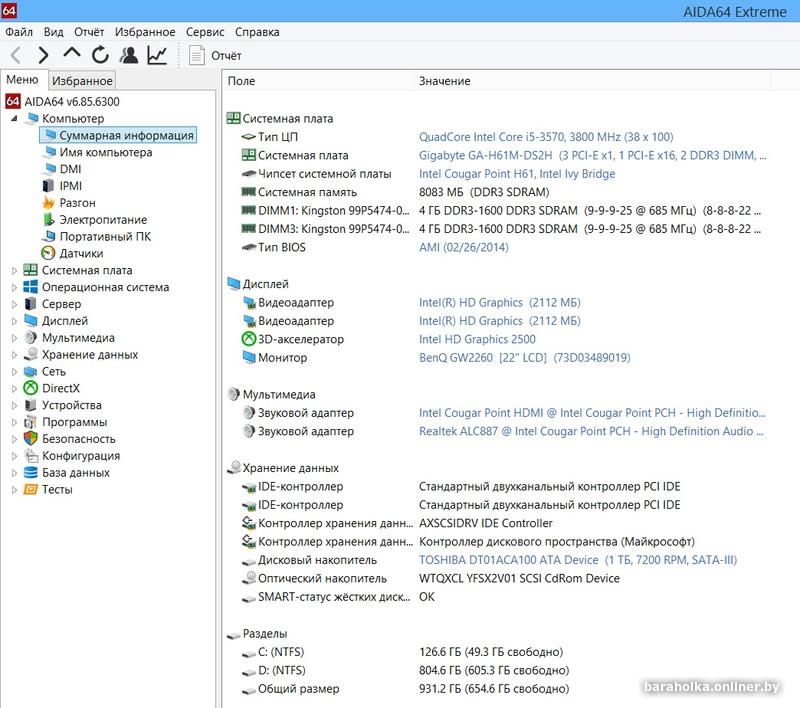Click the Сервер icon in the tree
The height and width of the screenshot is (708, 800).
[x=31, y=304]
